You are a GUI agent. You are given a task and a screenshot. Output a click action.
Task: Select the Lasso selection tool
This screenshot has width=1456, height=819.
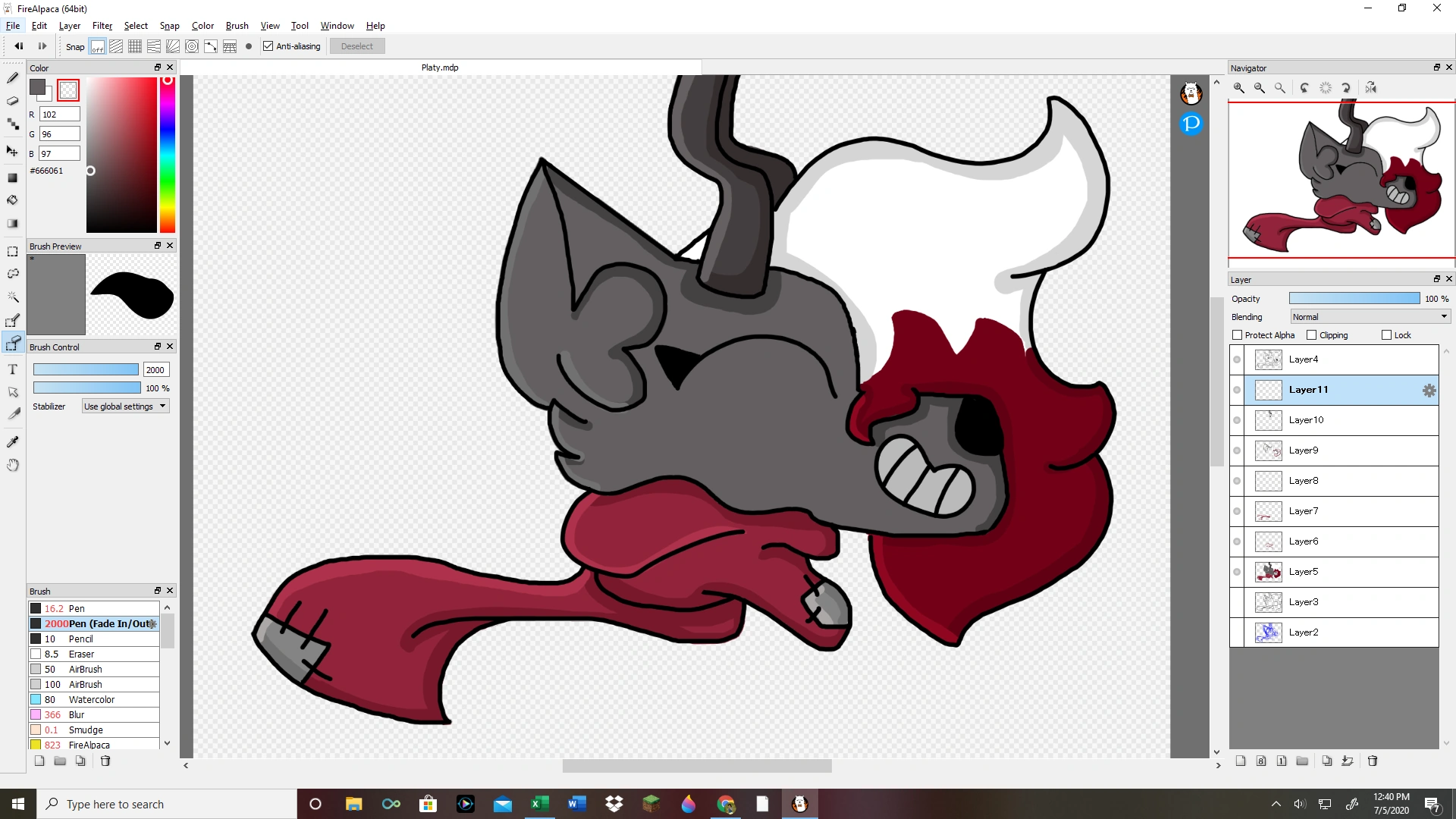(x=13, y=274)
